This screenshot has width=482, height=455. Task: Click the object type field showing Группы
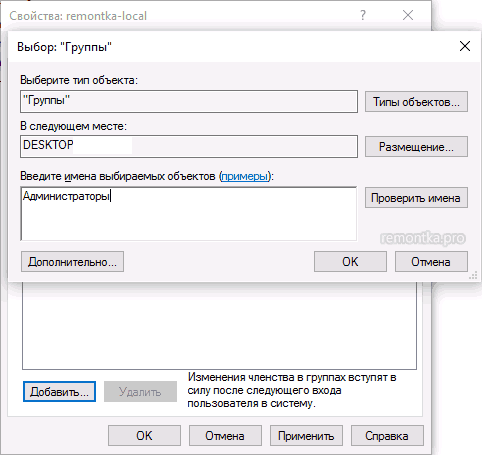click(x=189, y=101)
